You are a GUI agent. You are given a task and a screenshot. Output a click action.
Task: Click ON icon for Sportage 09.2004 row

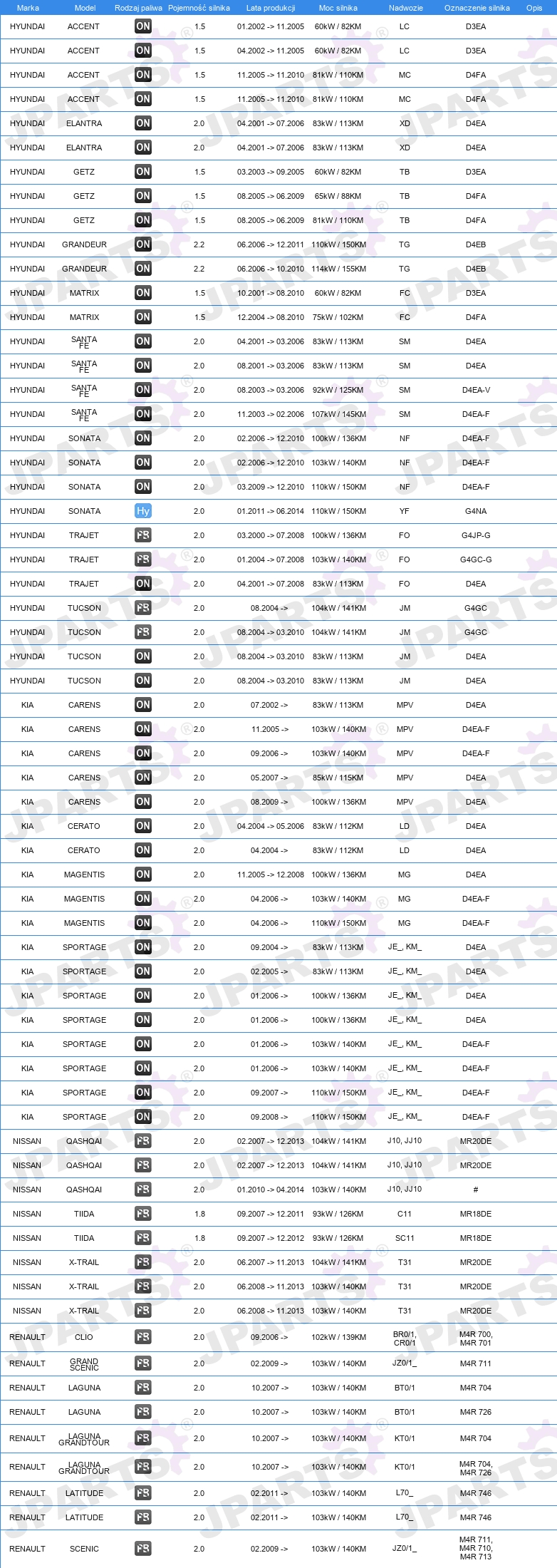coord(143,947)
